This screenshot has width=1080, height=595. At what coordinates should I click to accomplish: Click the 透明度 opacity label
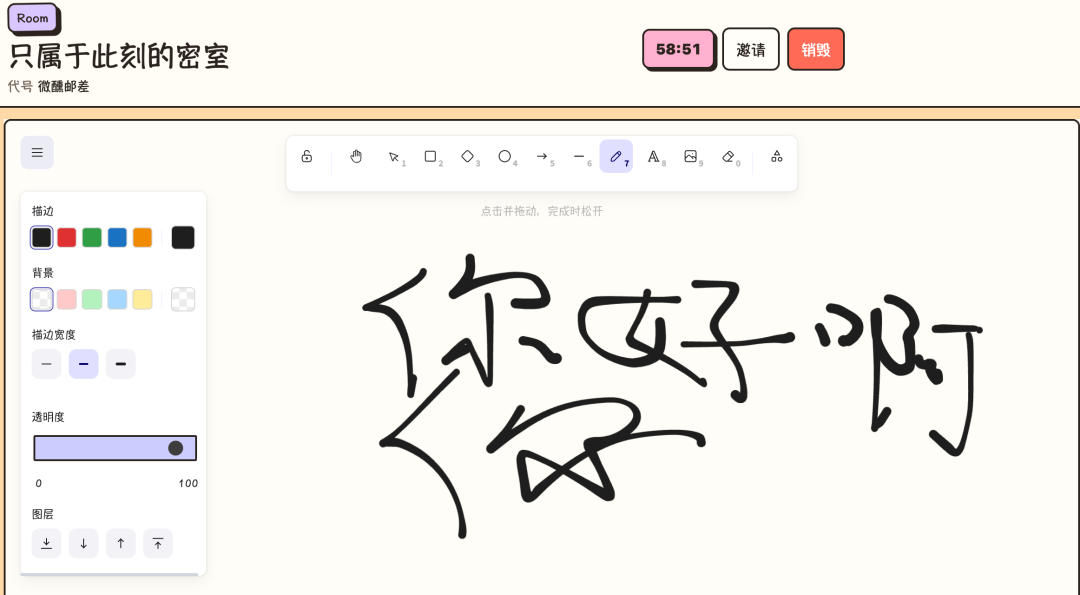tap(48, 417)
